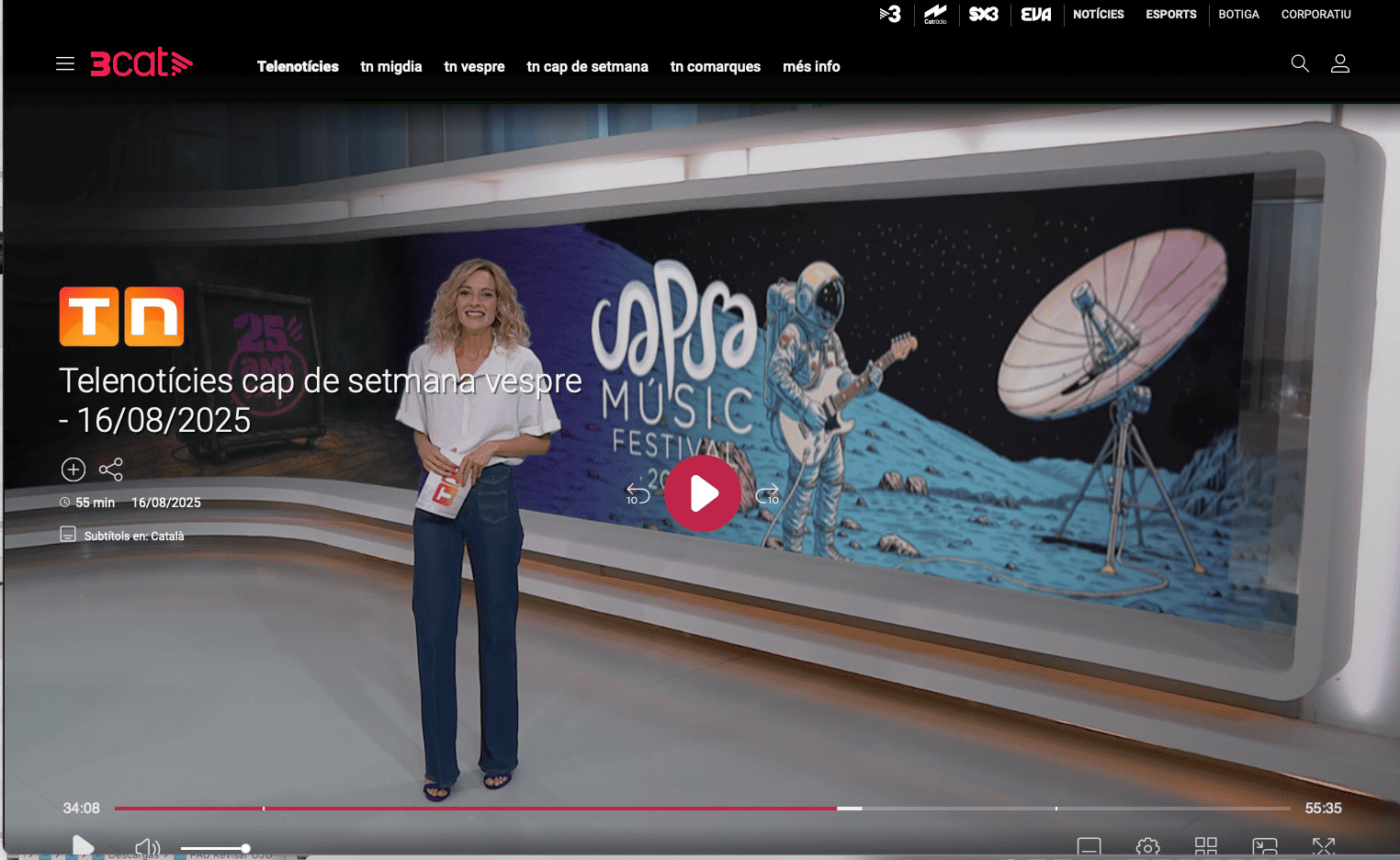Open tn cap de setmana
The height and width of the screenshot is (860, 1400).
click(x=588, y=66)
